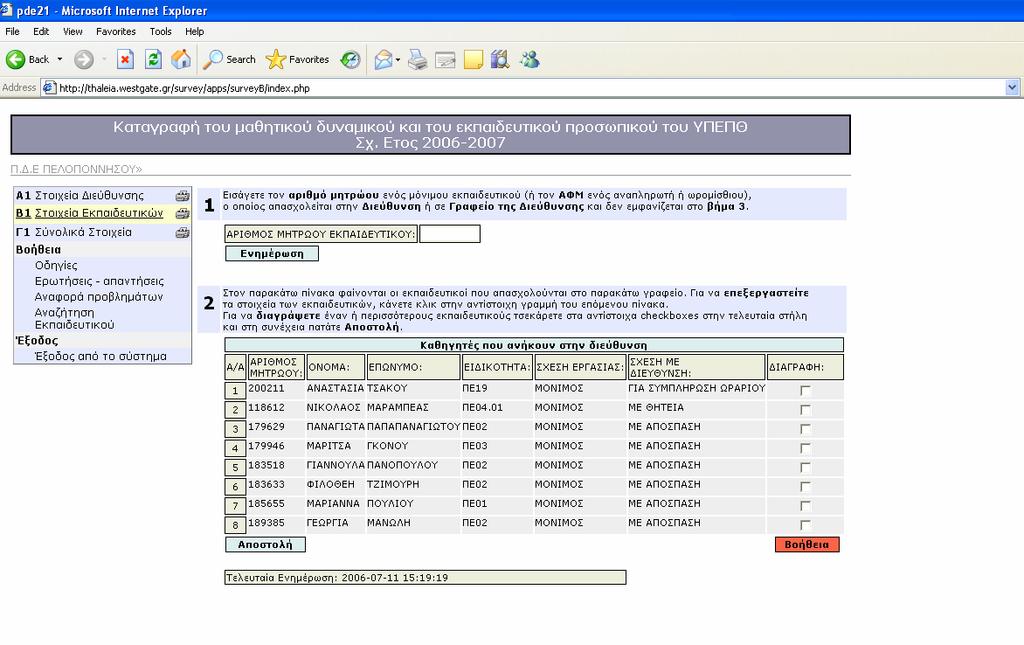Go to Home page icon

(x=181, y=59)
